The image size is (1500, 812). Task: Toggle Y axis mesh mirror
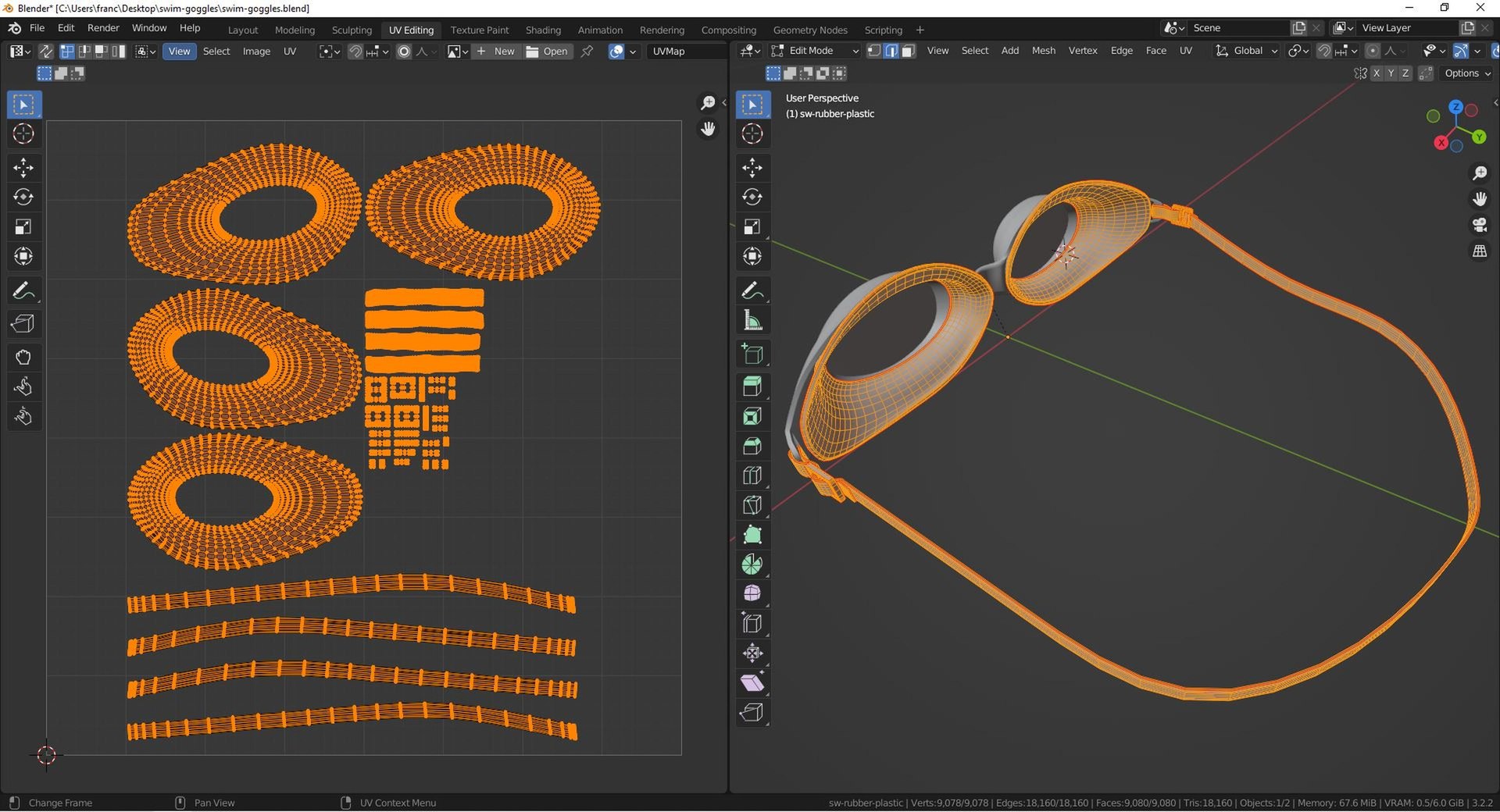pos(1391,73)
